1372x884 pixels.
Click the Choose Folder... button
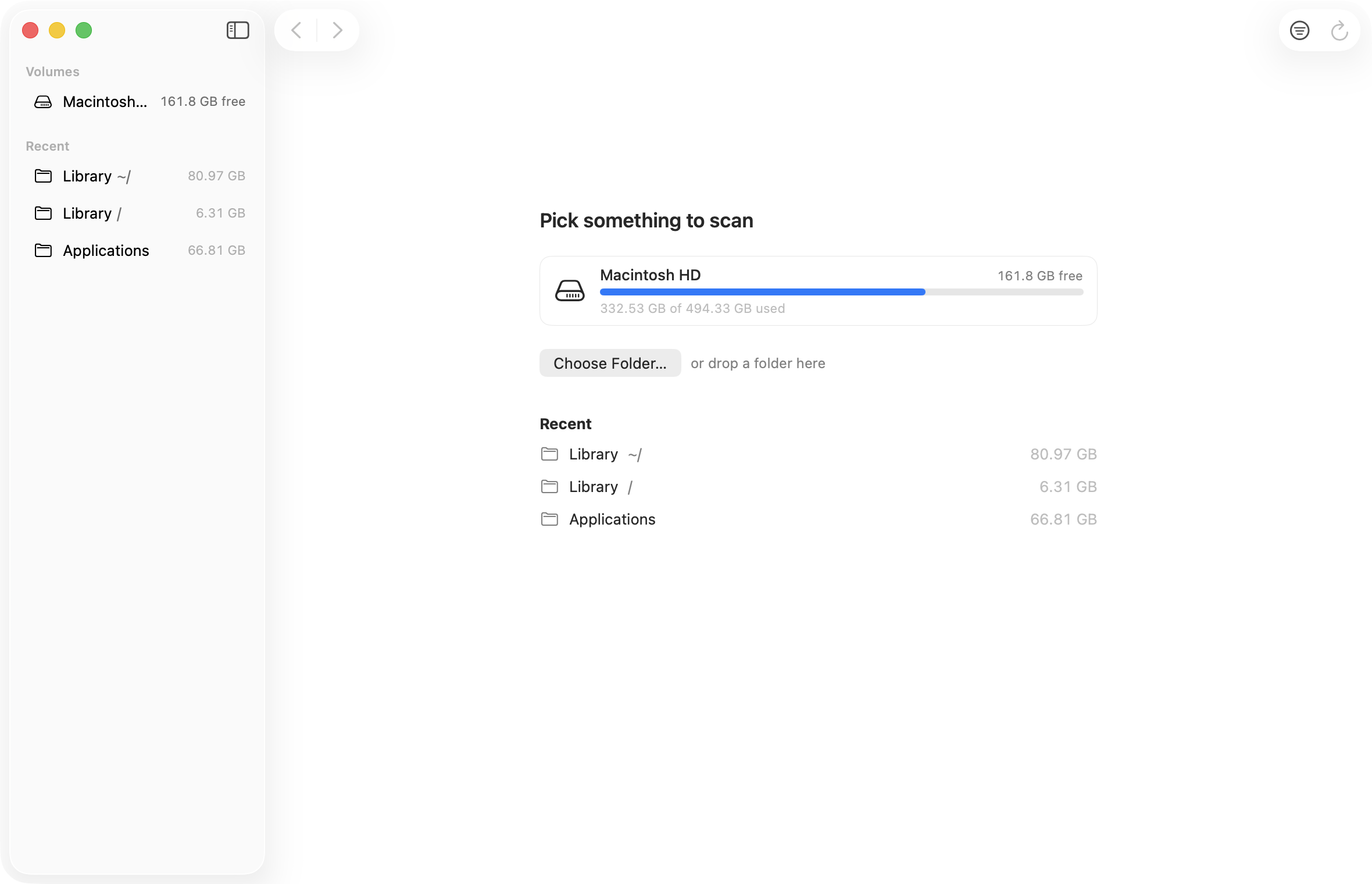tap(610, 363)
